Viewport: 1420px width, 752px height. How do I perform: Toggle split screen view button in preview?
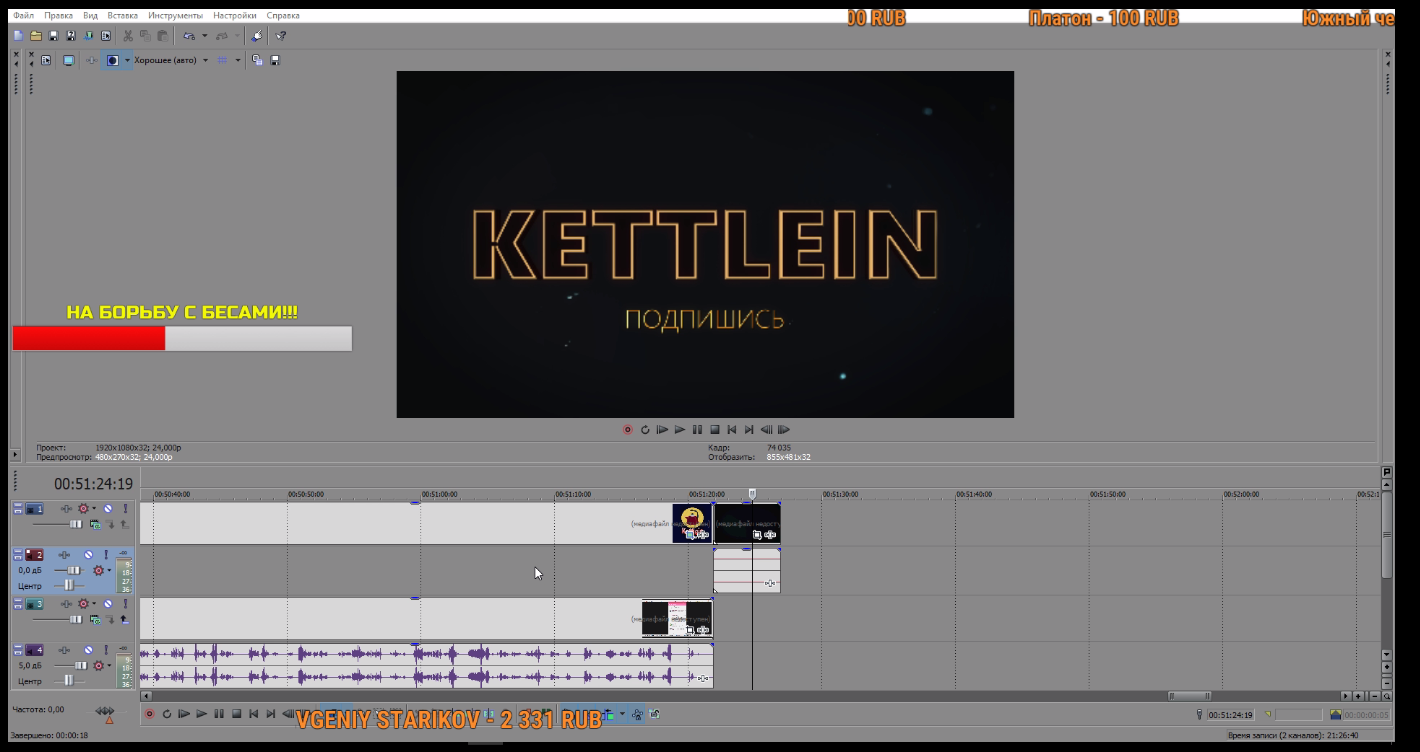click(x=113, y=60)
